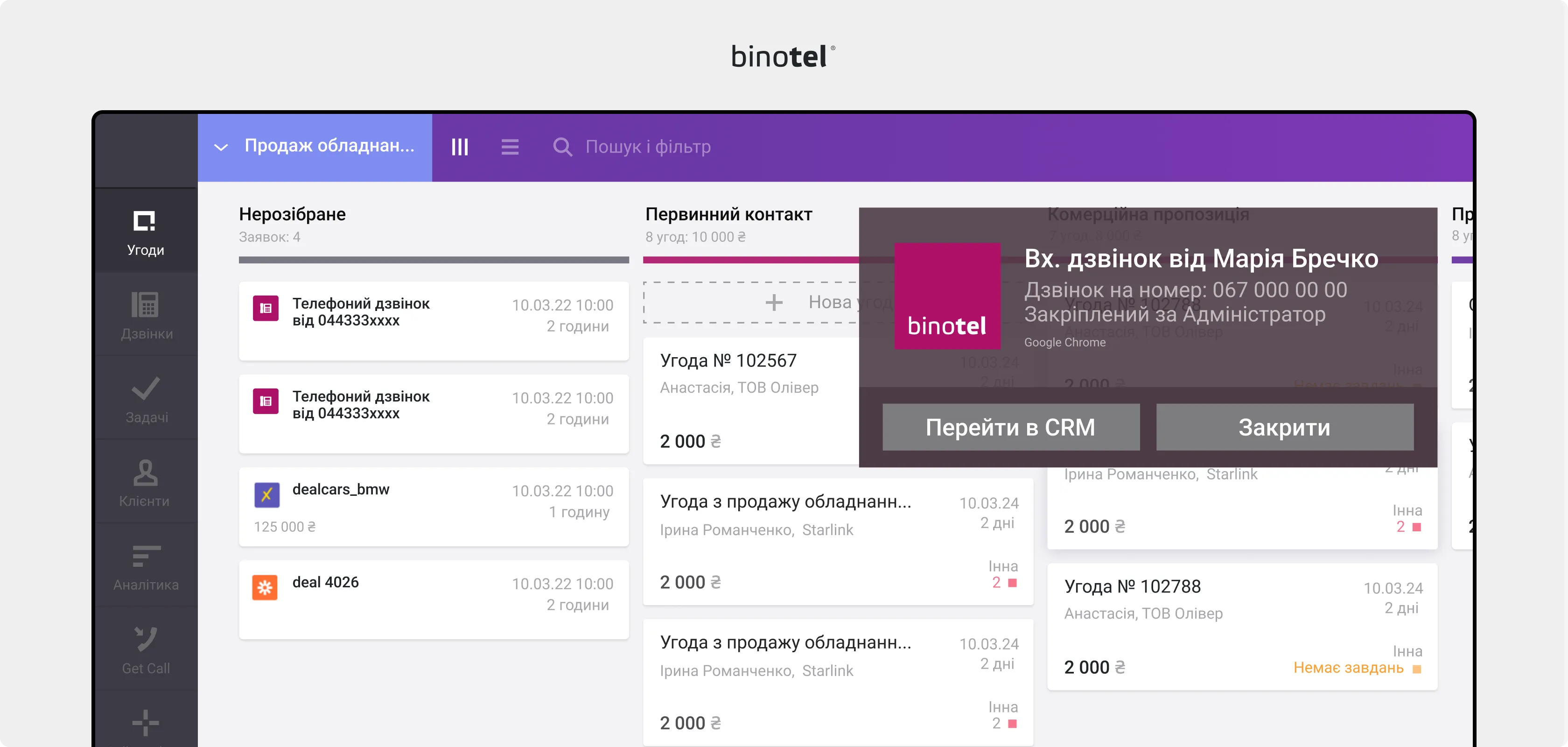
Task: Switch to kanban column view icon
Action: point(460,147)
